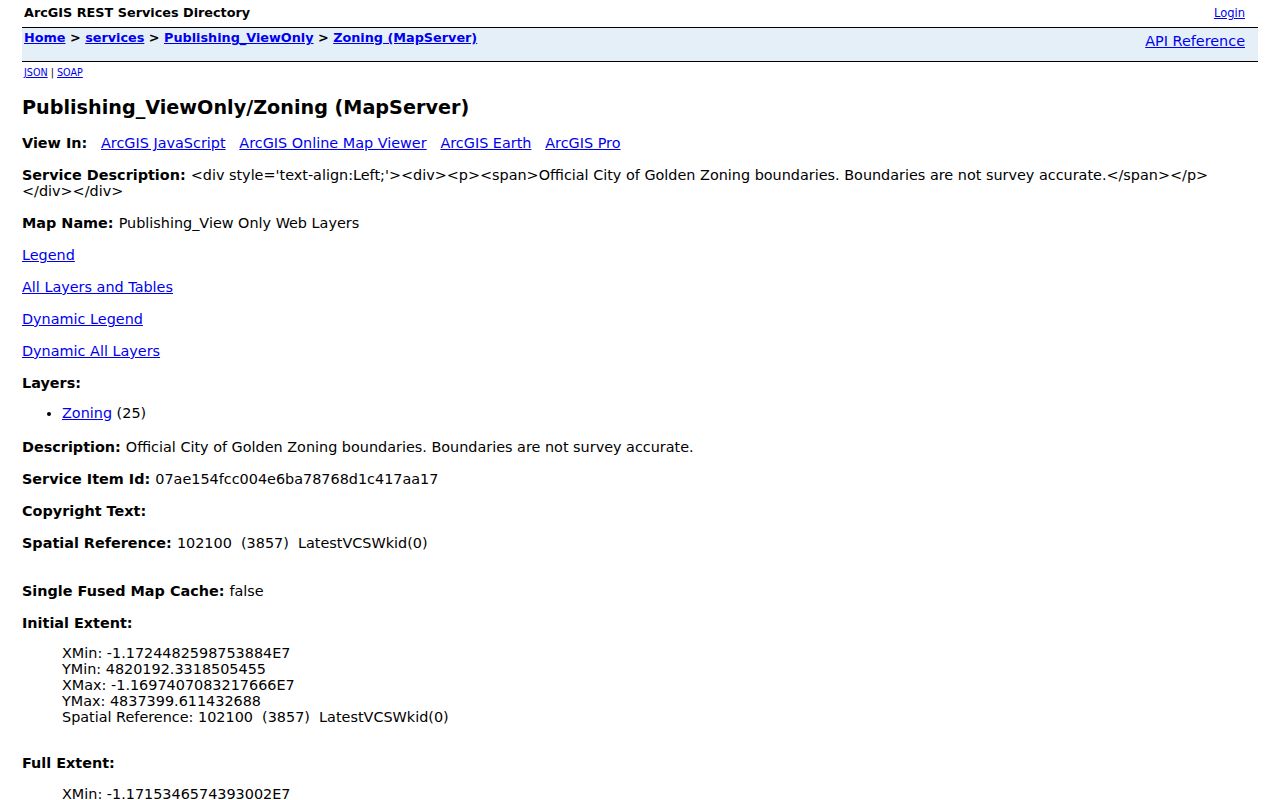Select the Service Item Id value 07ae154fcc004e6ba78768d1c417aa17
Screen dimensions: 1280x800
[x=297, y=479]
